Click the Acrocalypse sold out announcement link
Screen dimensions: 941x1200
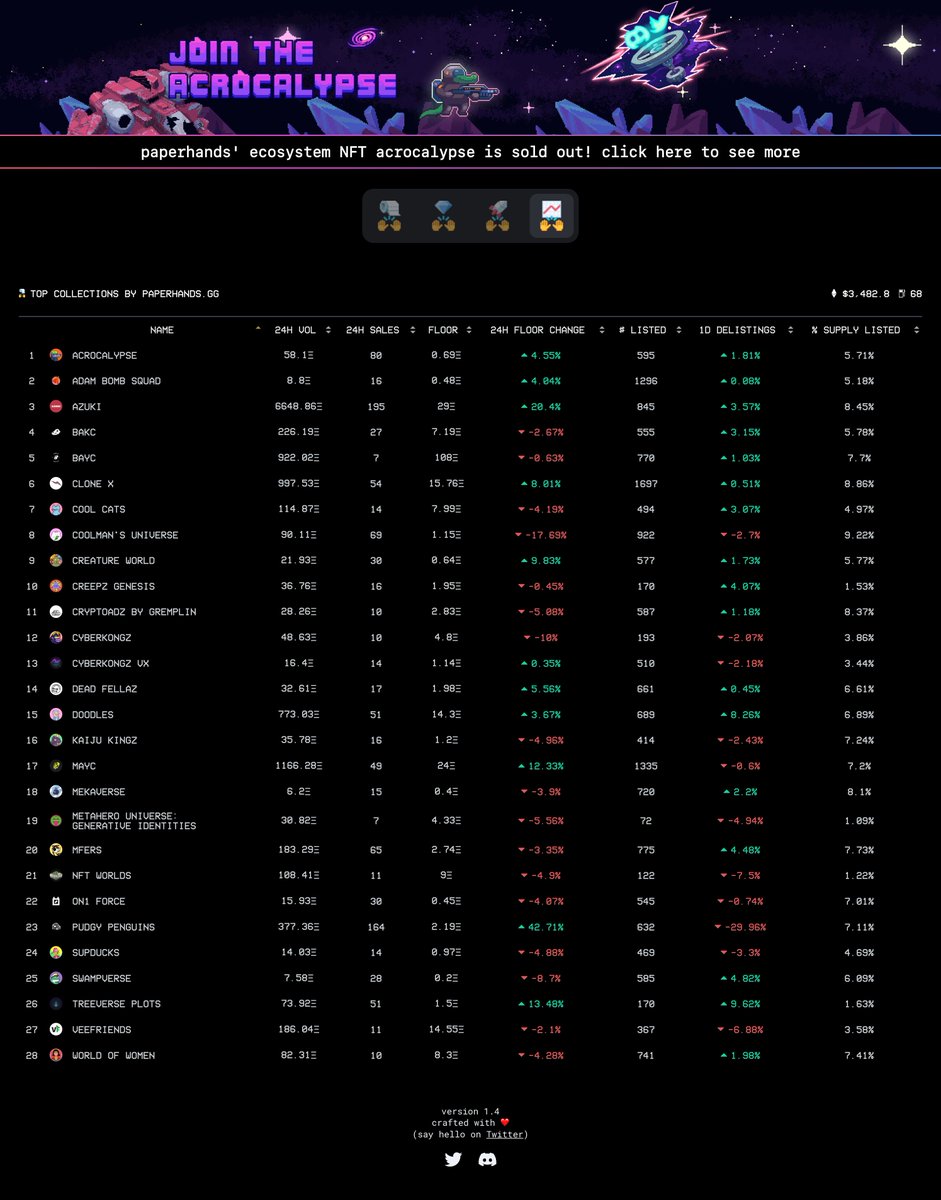click(x=470, y=152)
